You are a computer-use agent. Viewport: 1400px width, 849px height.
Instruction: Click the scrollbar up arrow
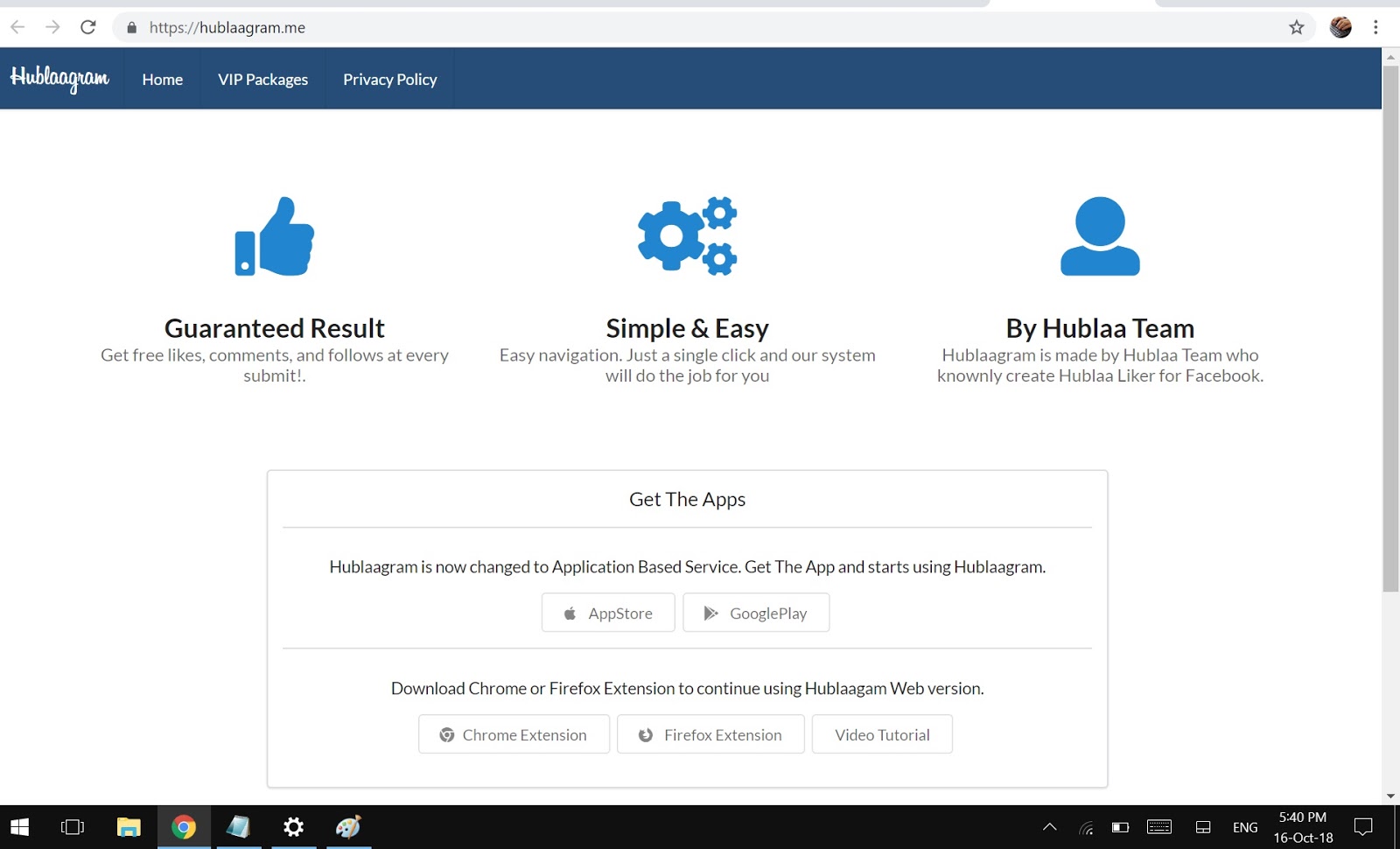(x=1390, y=57)
